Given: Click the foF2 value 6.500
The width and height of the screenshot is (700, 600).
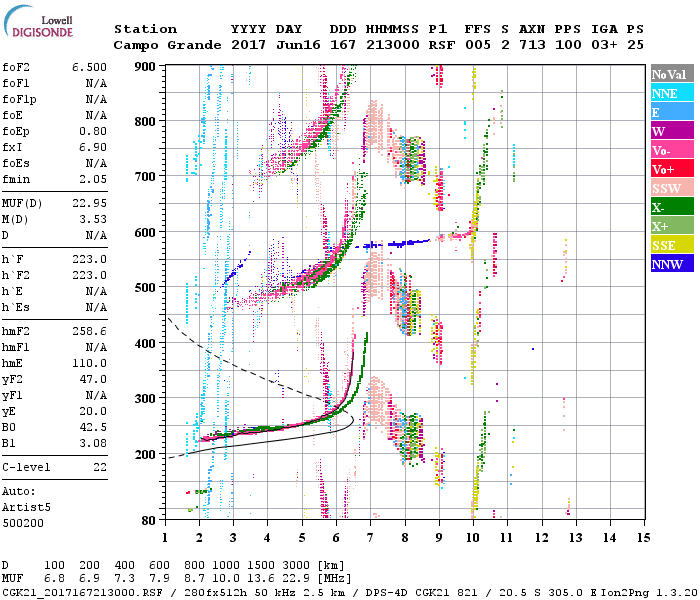Looking at the screenshot, I should click(x=87, y=66).
